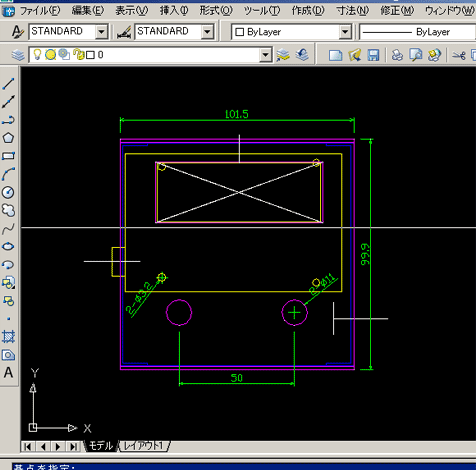Viewport: 476px width, 470px height.
Task: Toggle layer 0 lock icon
Action: click(78, 54)
